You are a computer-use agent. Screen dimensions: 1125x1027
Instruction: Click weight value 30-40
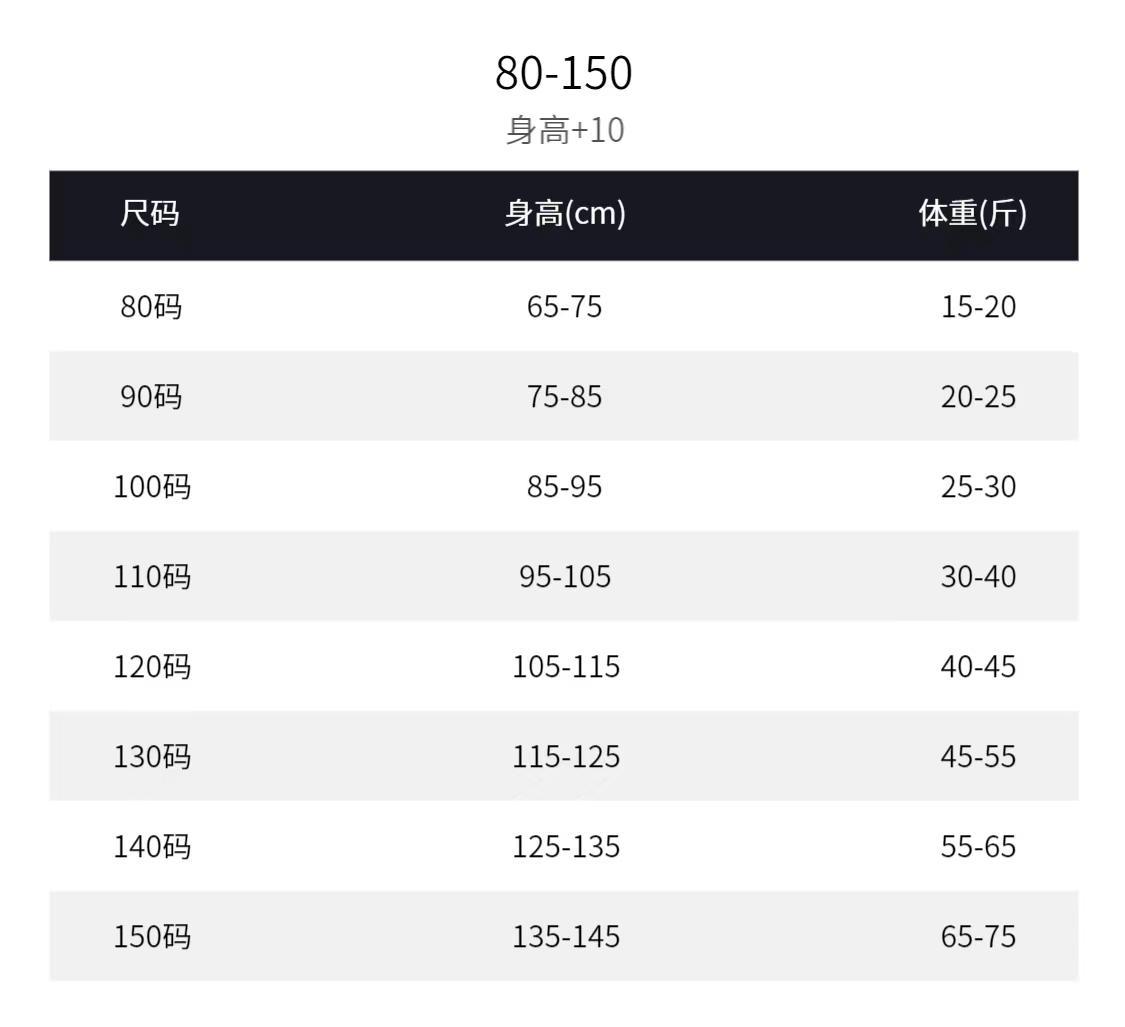tap(978, 576)
